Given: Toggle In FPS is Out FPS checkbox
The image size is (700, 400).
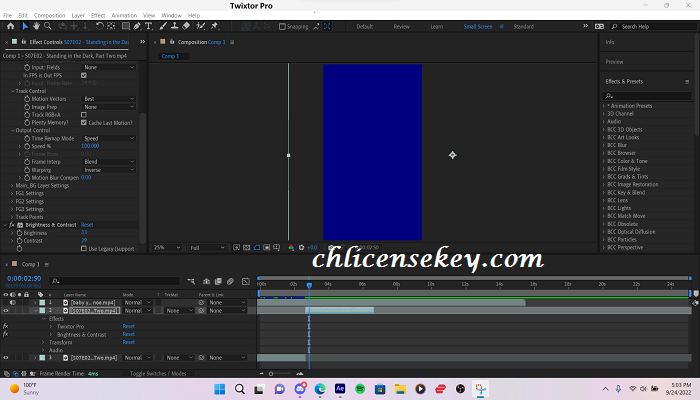Looking at the screenshot, I should coord(83,75).
